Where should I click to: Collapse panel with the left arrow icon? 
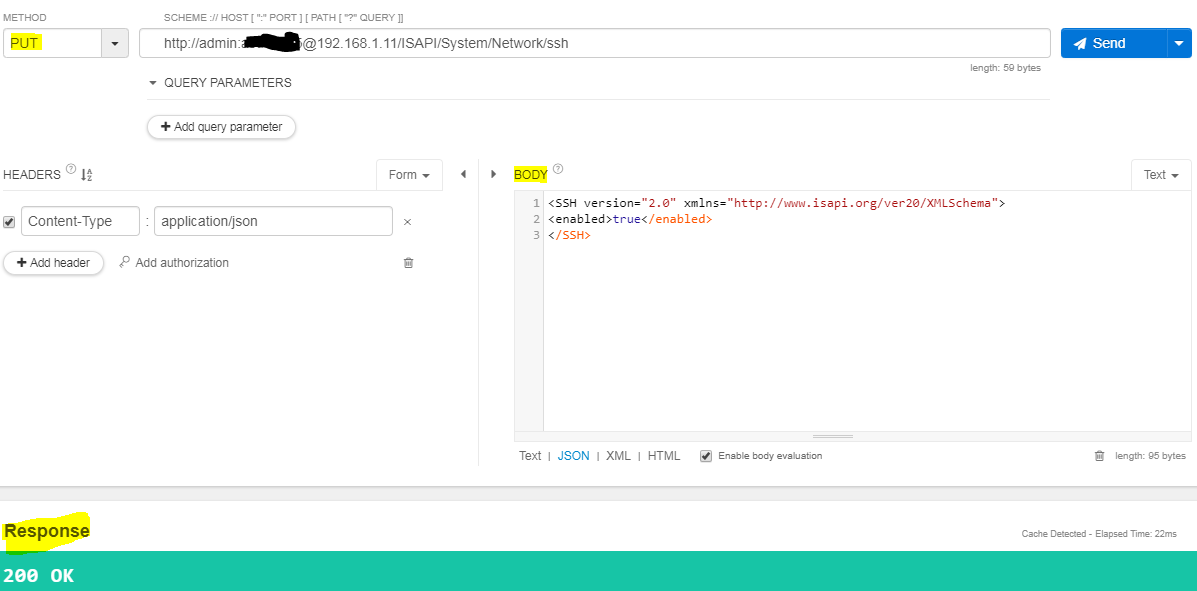point(463,174)
